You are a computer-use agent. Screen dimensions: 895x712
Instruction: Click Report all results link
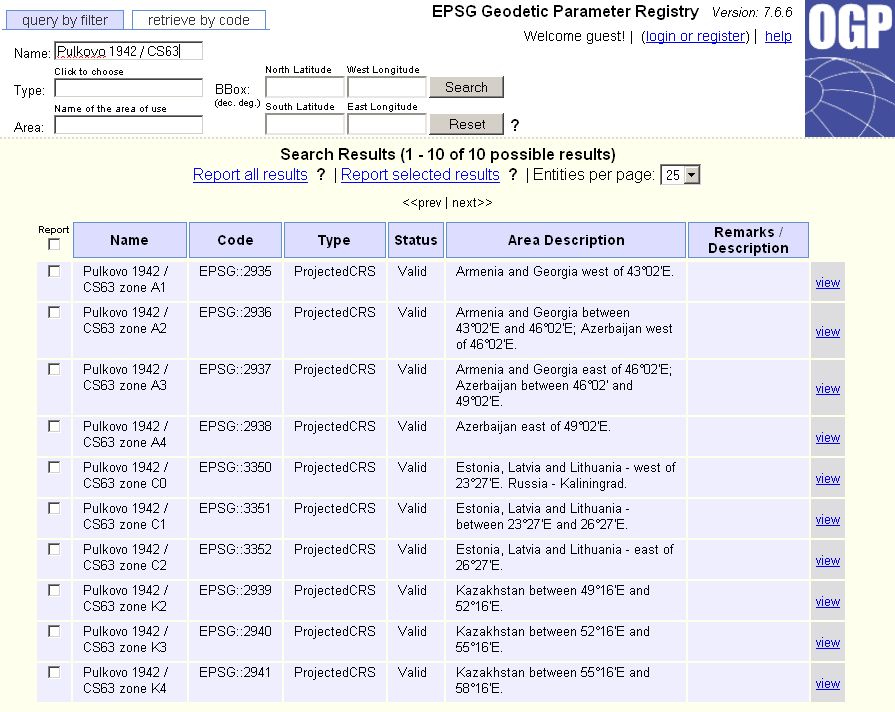(250, 175)
